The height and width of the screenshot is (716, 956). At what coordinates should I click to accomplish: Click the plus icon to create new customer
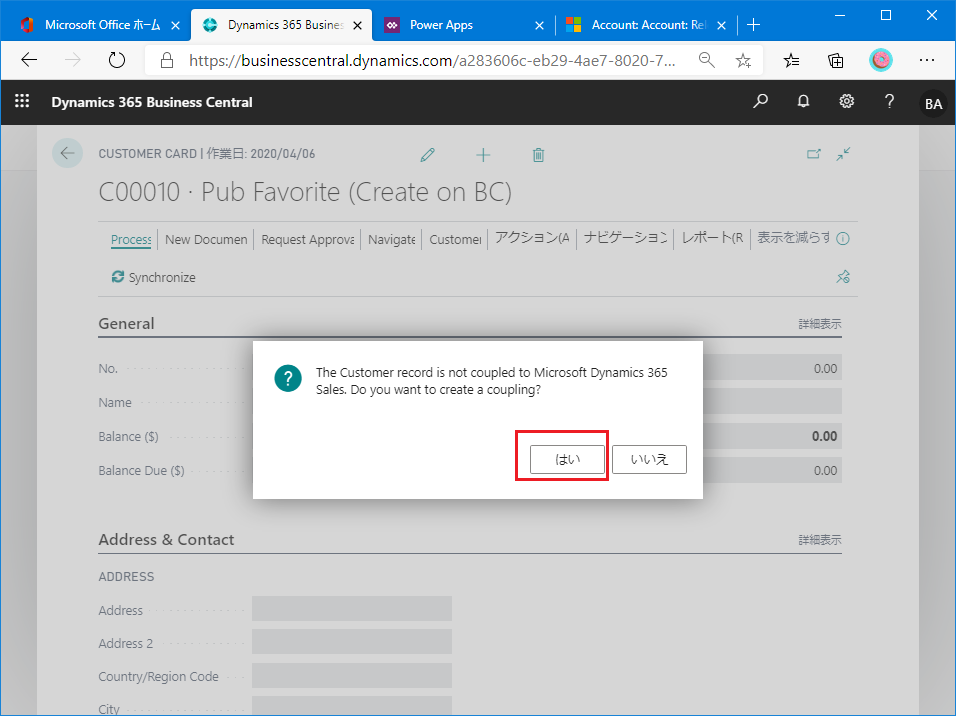click(483, 155)
